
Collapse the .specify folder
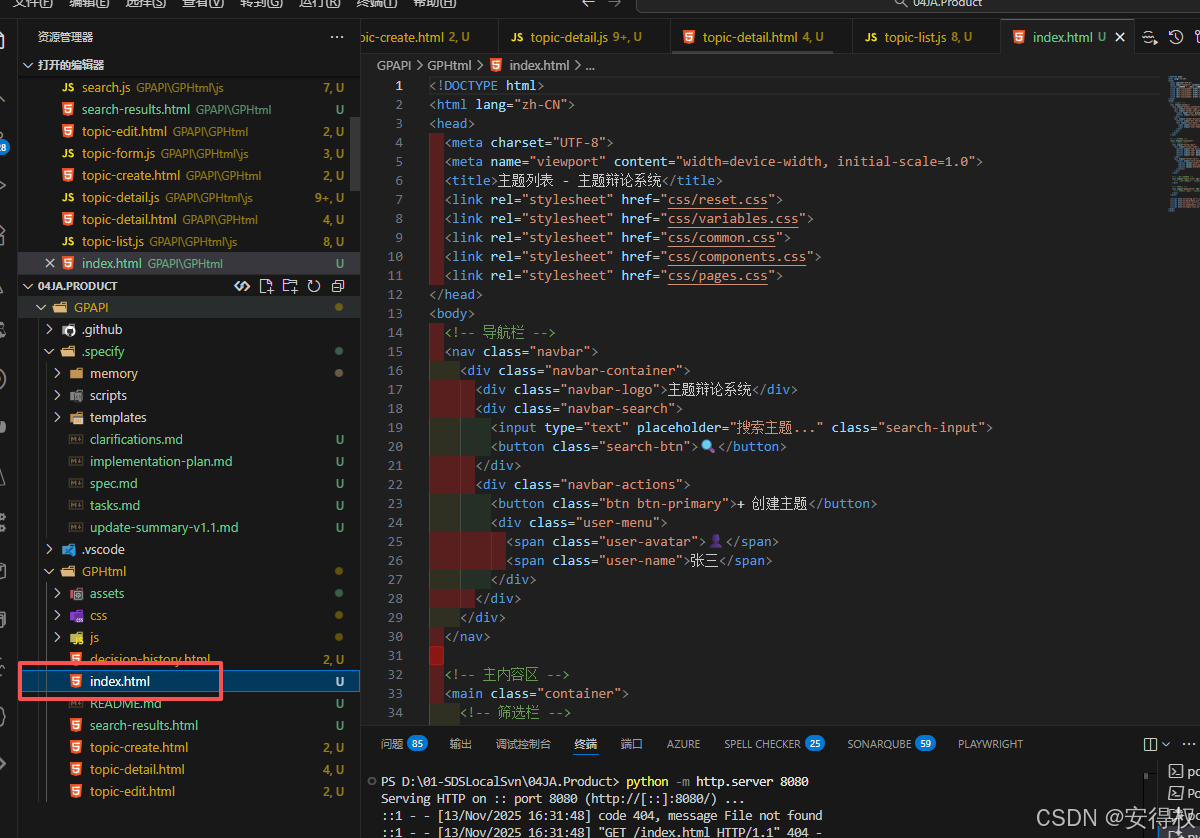tap(50, 351)
